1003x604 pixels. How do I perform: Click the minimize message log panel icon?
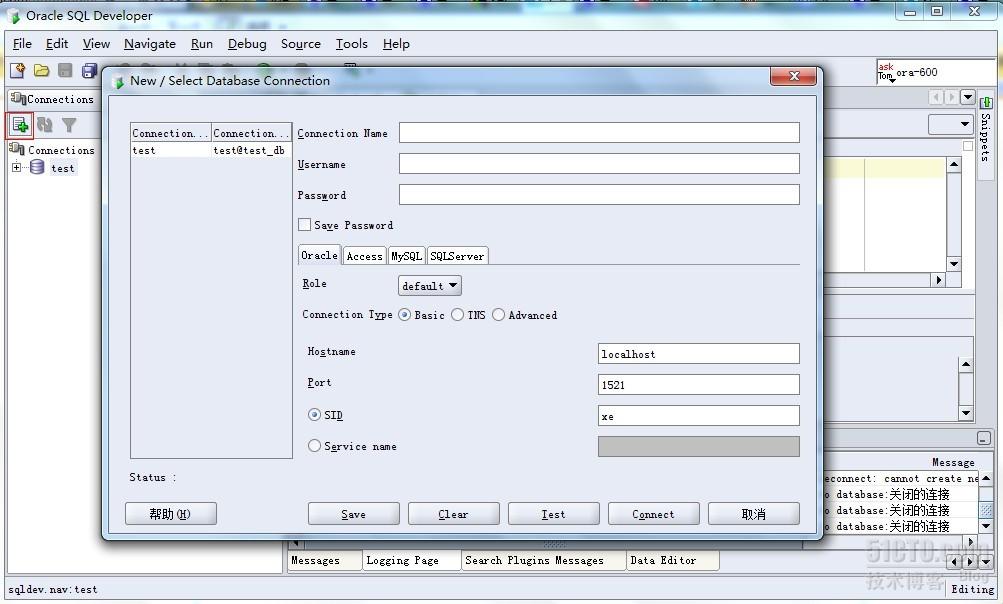(x=983, y=438)
